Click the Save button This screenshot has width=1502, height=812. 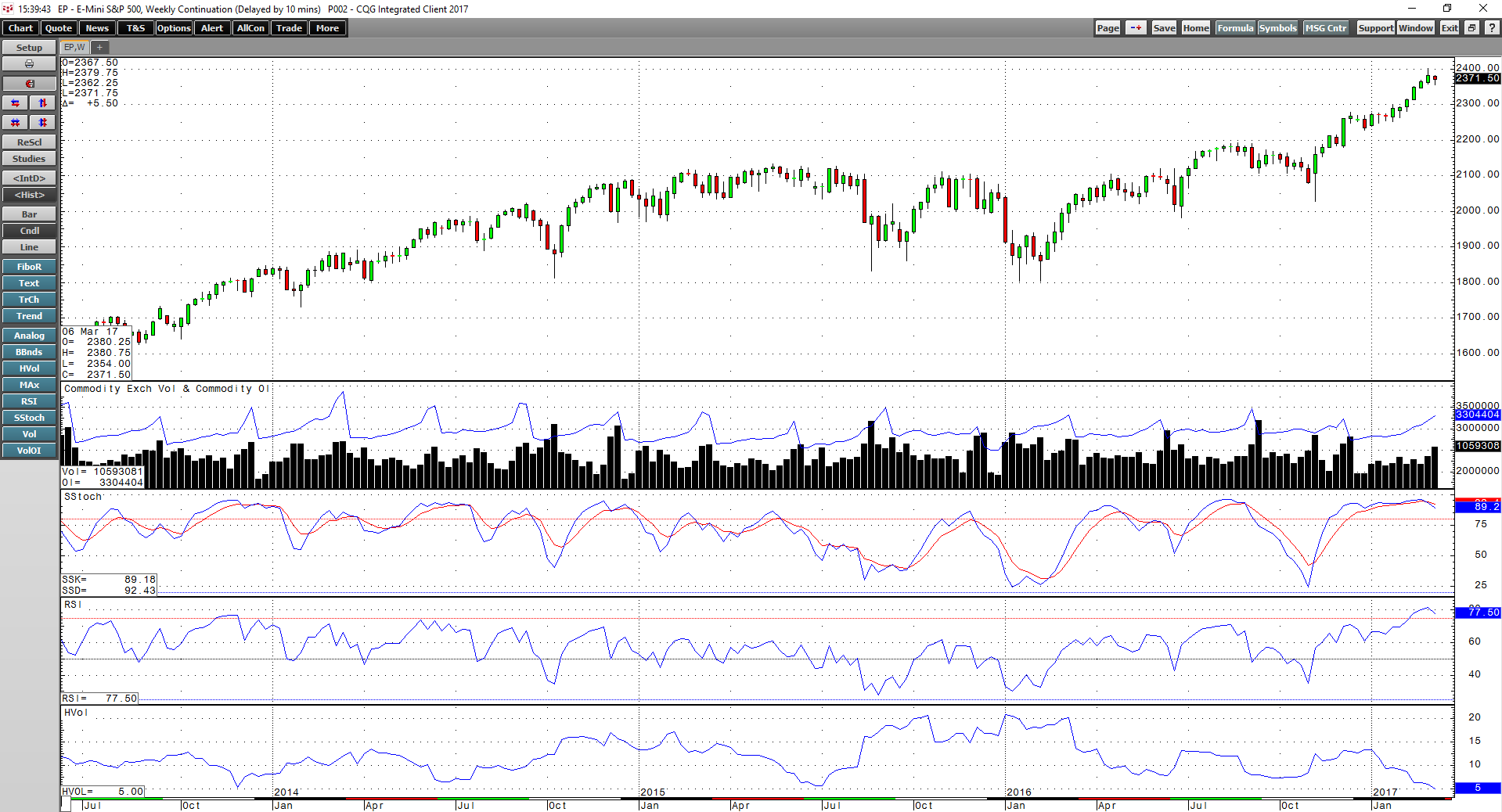(1164, 28)
